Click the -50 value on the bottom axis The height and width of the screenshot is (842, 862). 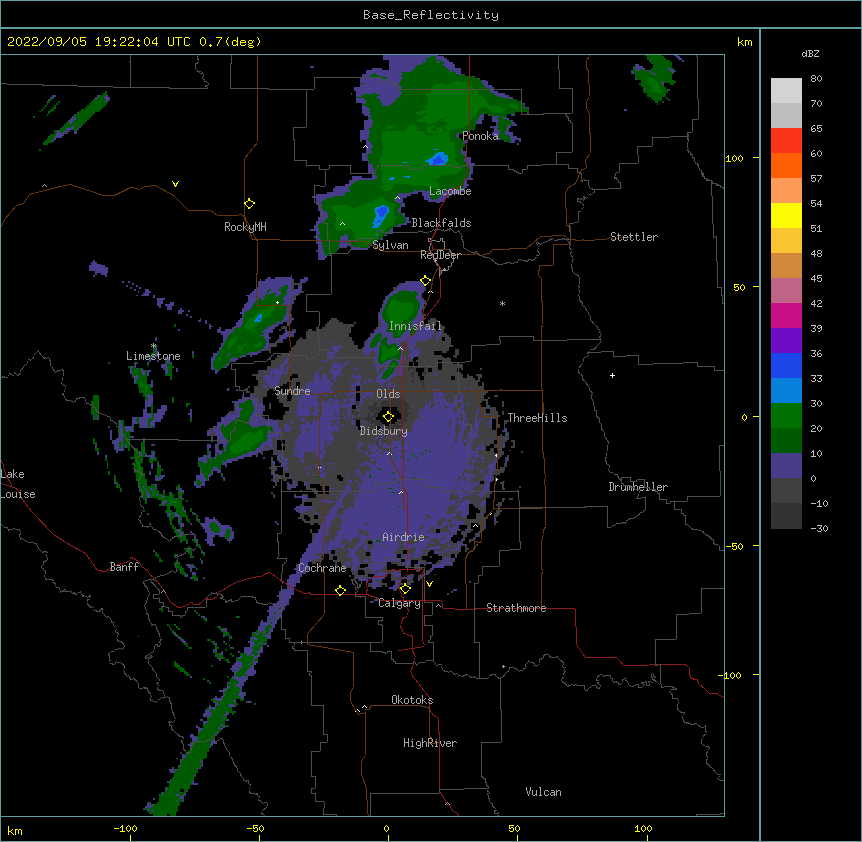point(255,828)
